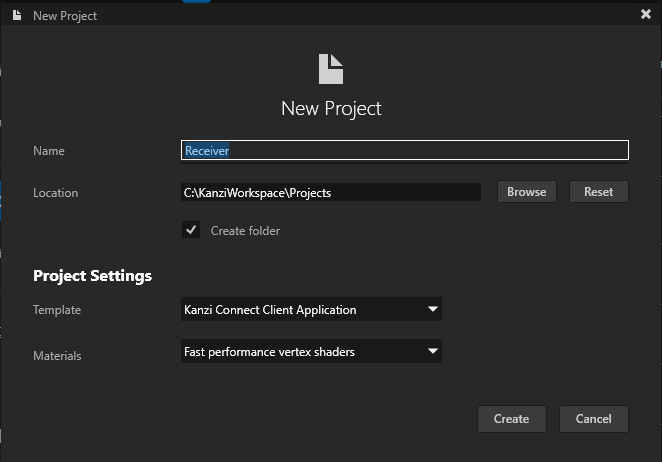This screenshot has height=462, width=662.
Task: Click the document icon in title bar
Action: [17, 16]
